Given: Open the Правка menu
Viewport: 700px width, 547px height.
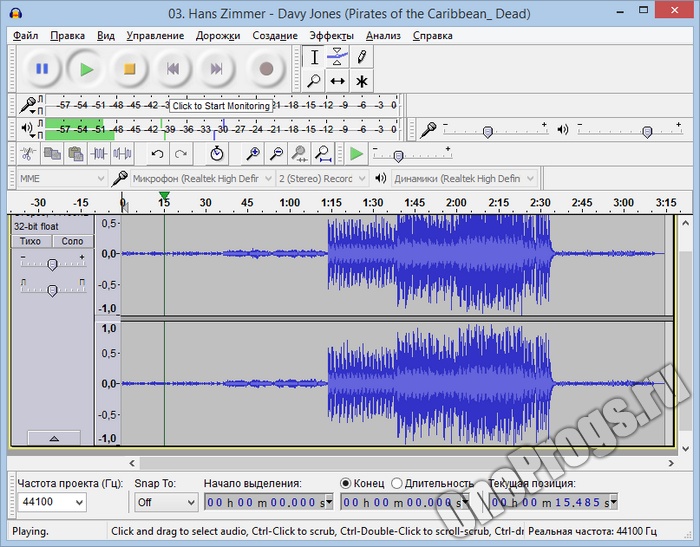Looking at the screenshot, I should tap(67, 36).
